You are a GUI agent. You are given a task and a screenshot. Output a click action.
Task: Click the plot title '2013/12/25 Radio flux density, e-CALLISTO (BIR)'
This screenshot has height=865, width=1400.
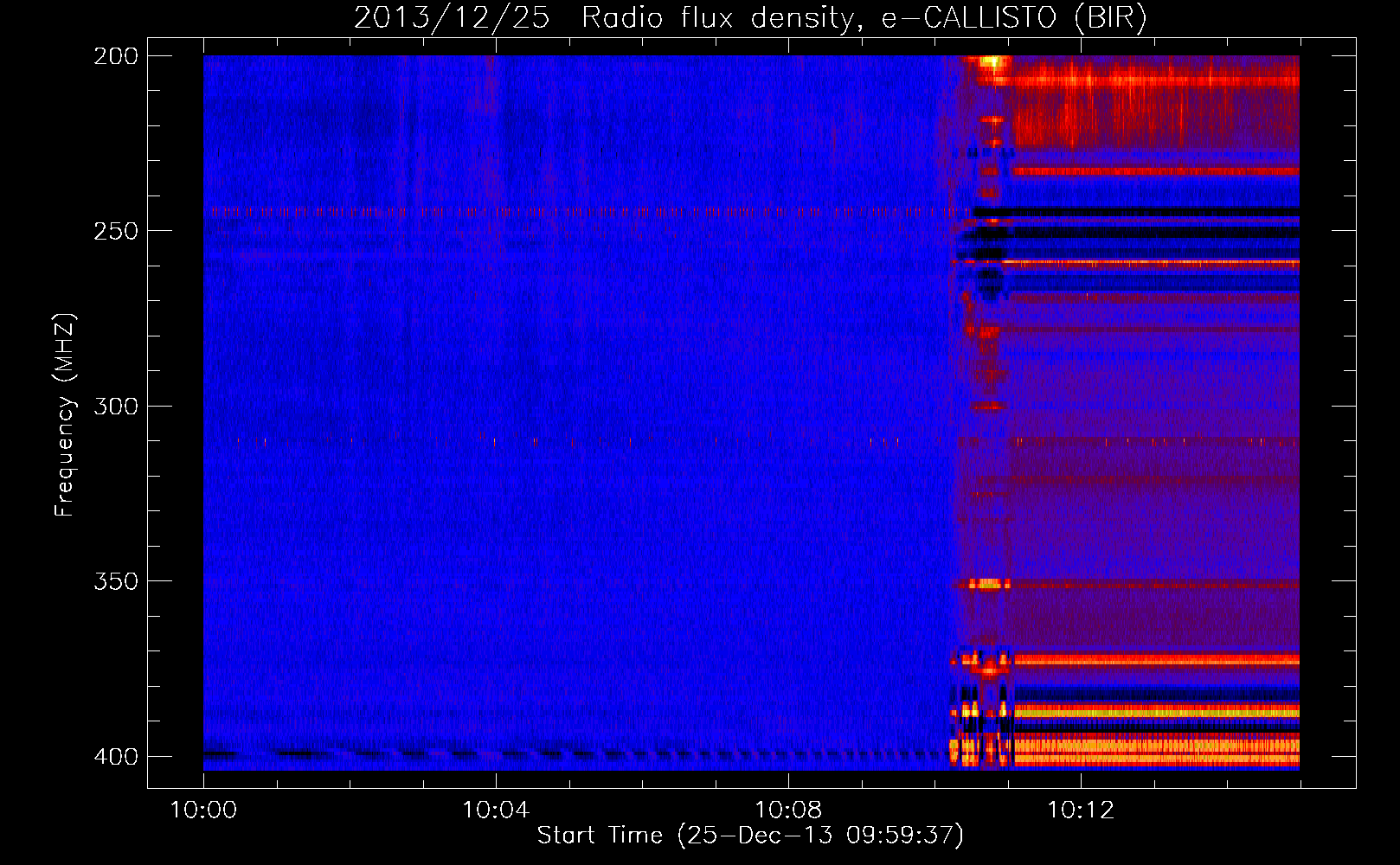750,18
